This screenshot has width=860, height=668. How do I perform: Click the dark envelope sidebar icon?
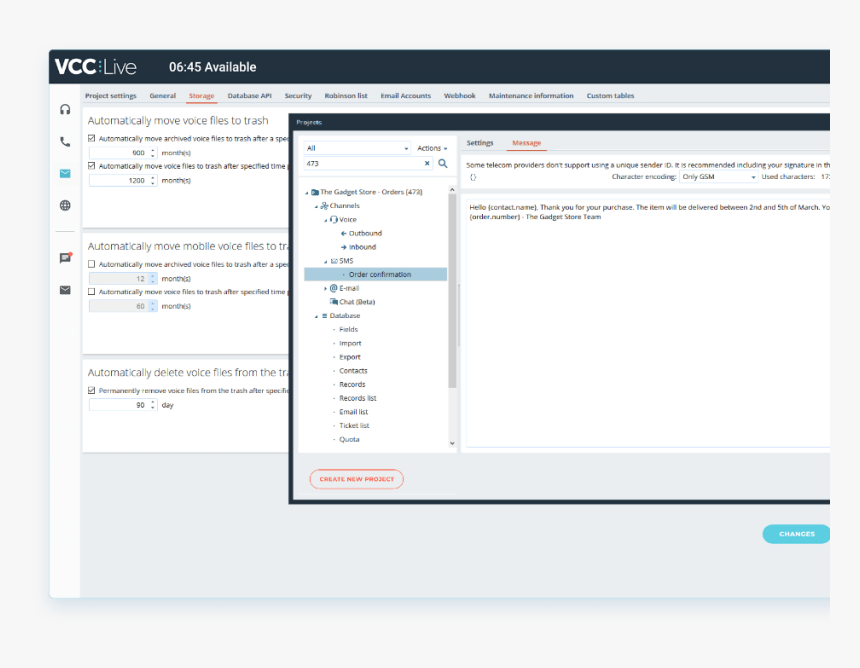65,290
